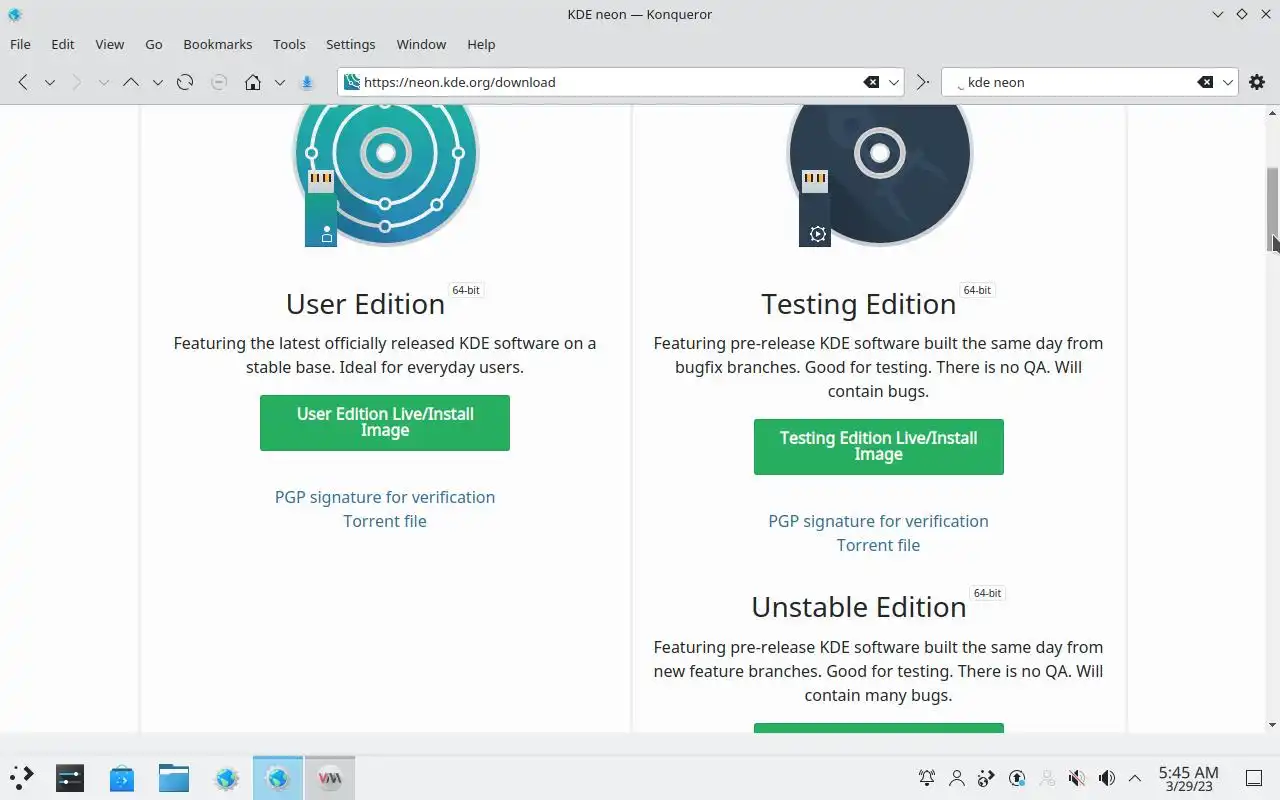Open the clock showing 5:45 AM
This screenshot has height=800, width=1280.
[x=1188, y=778]
